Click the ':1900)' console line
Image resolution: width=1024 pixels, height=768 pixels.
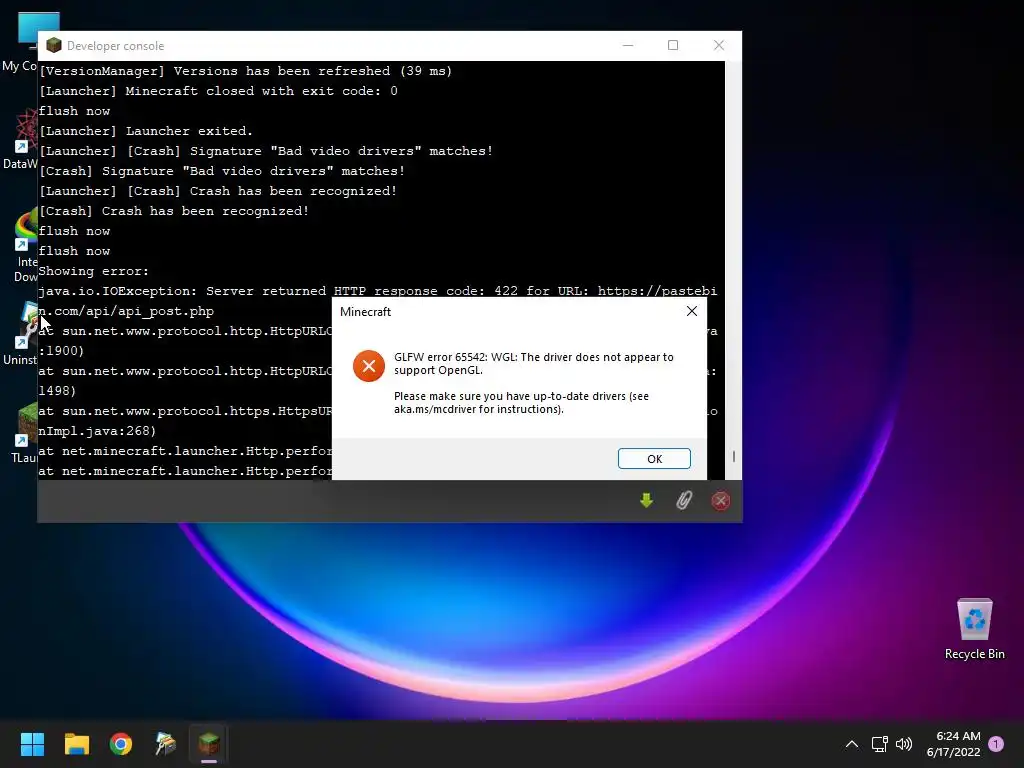61,351
